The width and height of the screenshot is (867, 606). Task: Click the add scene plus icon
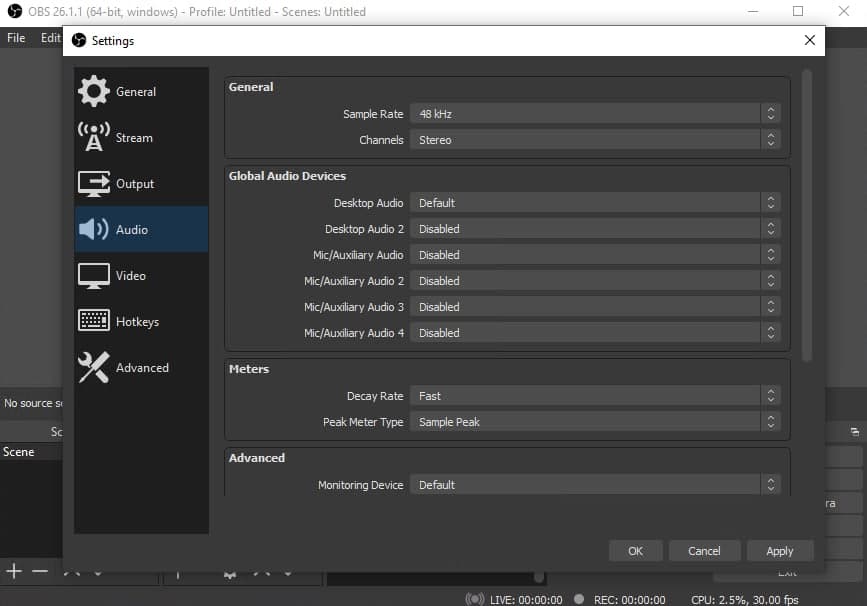point(14,571)
